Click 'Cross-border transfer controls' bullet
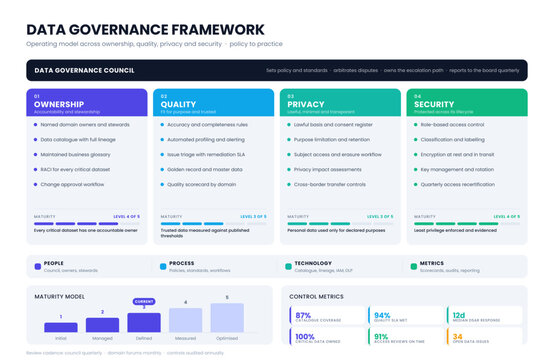 (330, 184)
